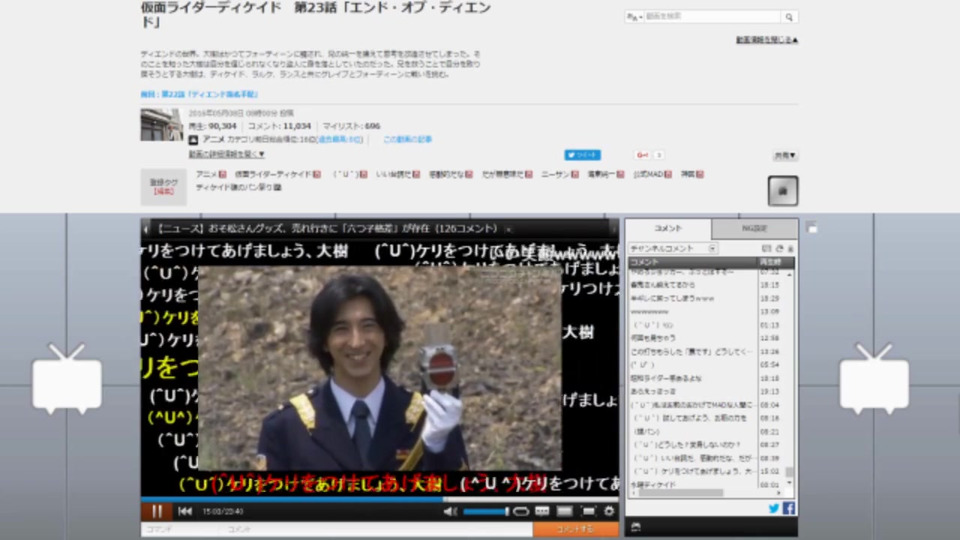The height and width of the screenshot is (540, 960).
Task: Share via Twitter icon under comment list
Action: pos(774,508)
